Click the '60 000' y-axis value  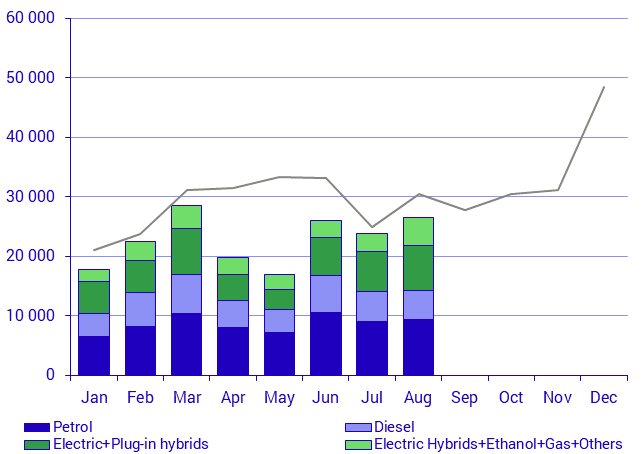[x=30, y=18]
